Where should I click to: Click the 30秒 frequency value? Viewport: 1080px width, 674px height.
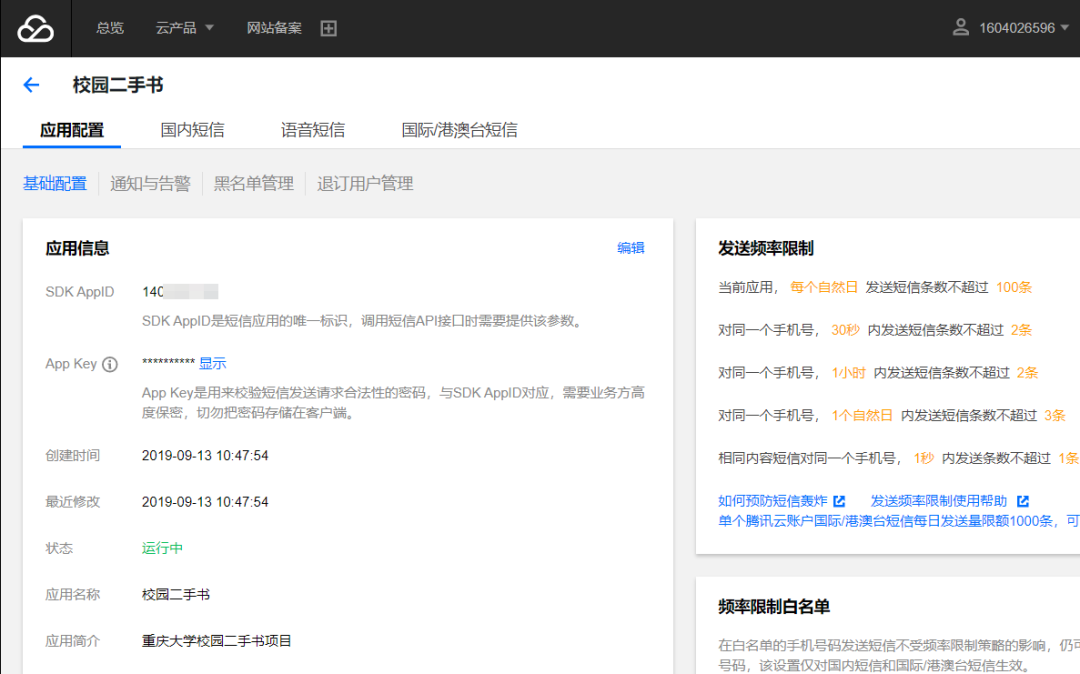[845, 330]
